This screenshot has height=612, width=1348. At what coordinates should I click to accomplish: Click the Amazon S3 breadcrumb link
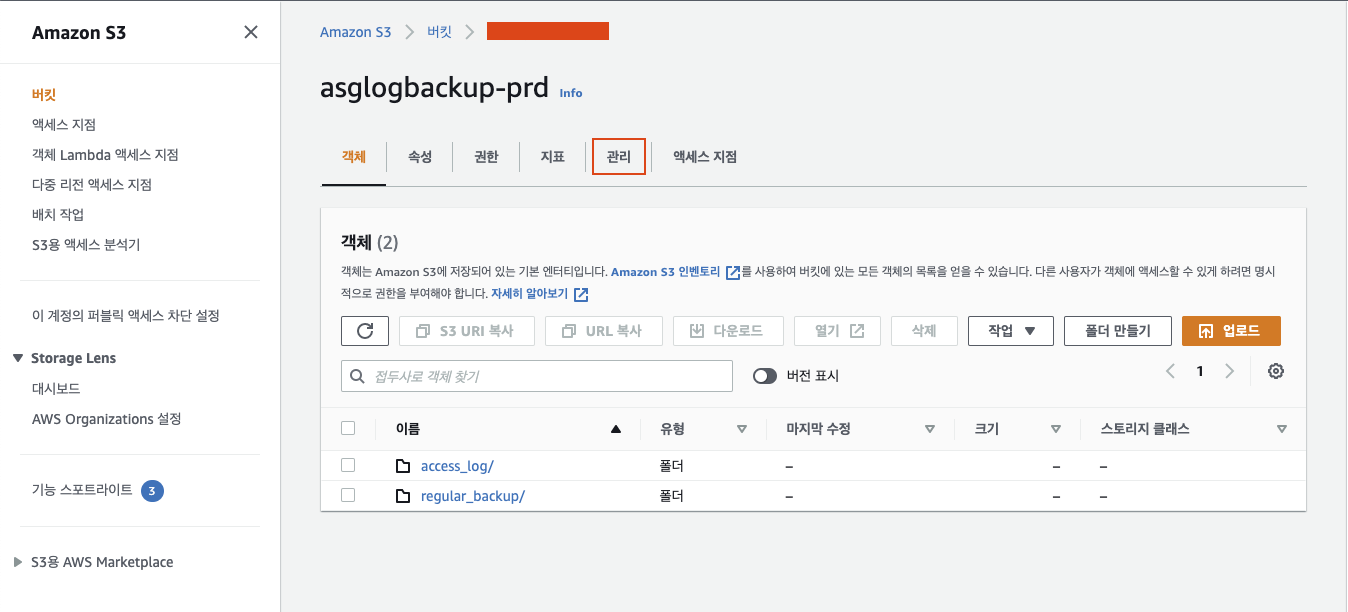point(355,32)
